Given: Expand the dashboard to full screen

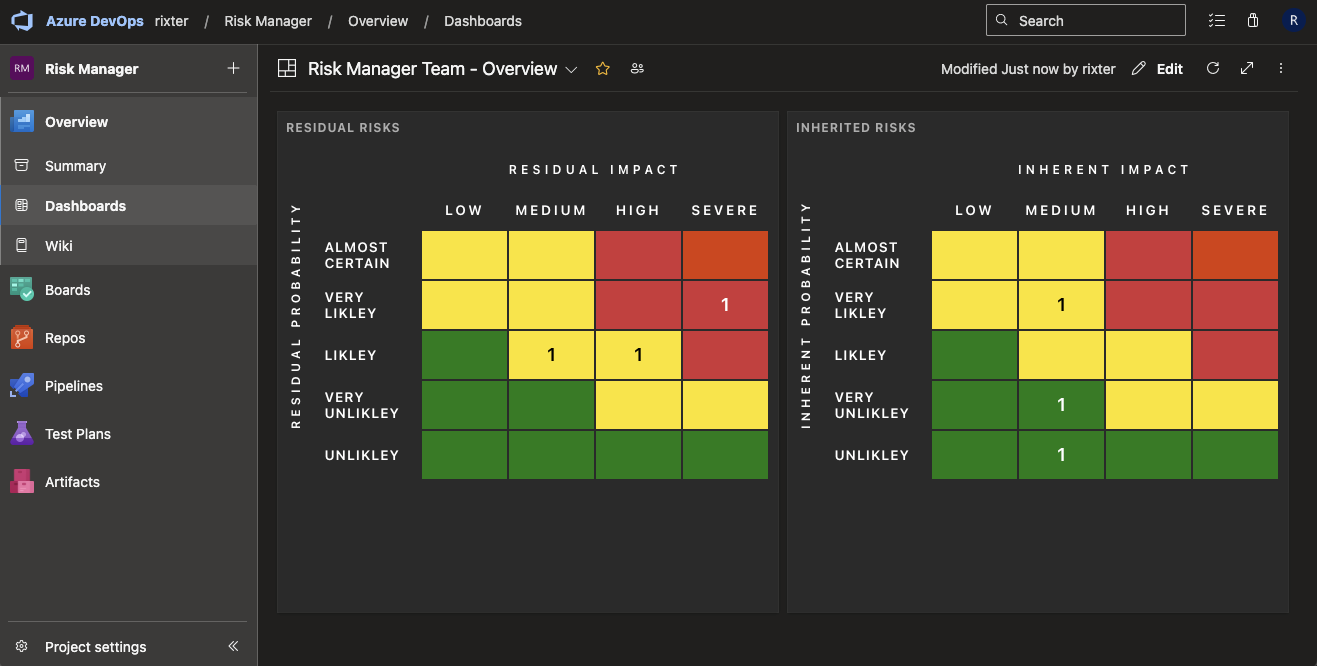Looking at the screenshot, I should (x=1246, y=68).
